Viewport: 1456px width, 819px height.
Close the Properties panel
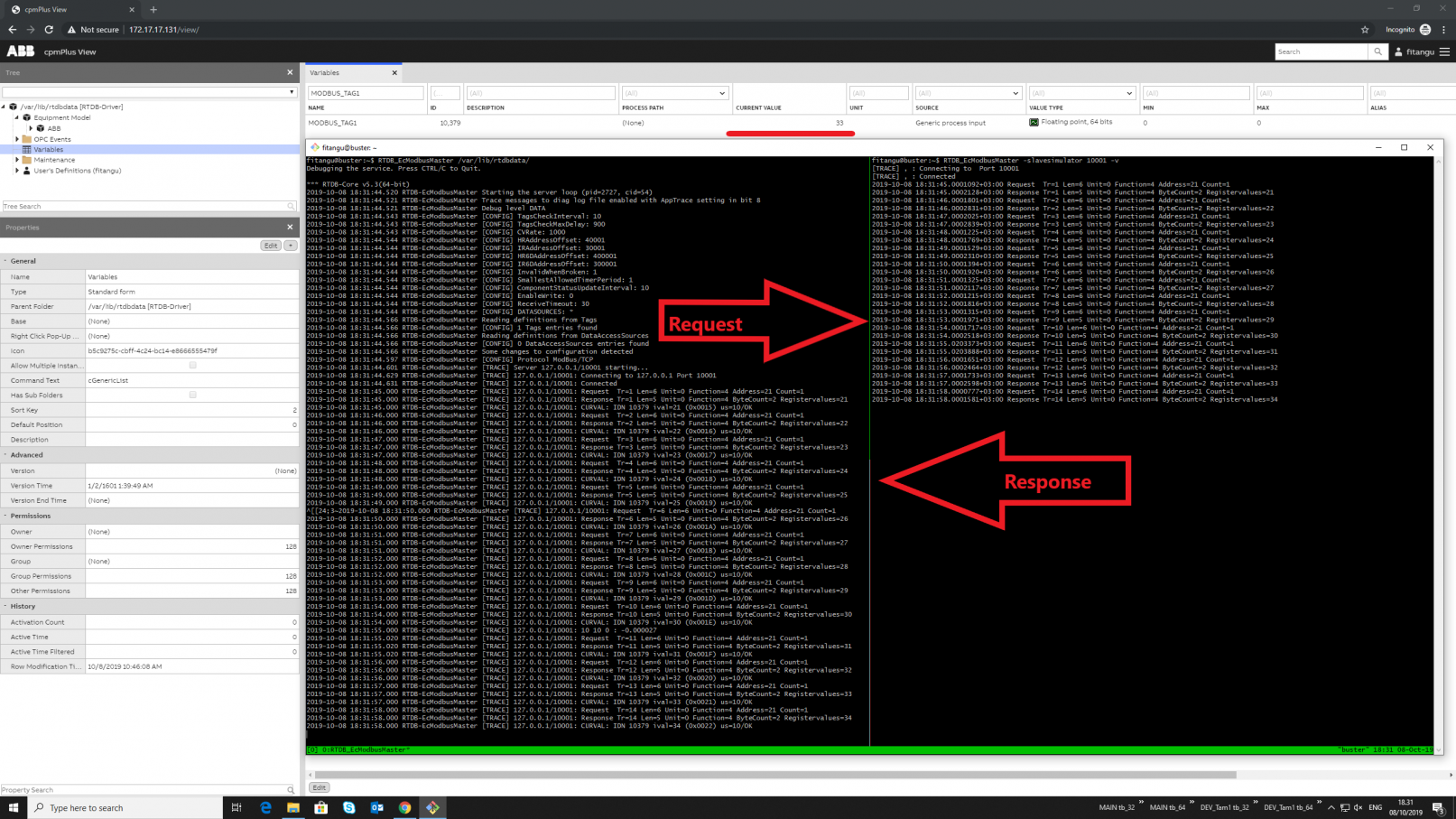click(x=290, y=228)
